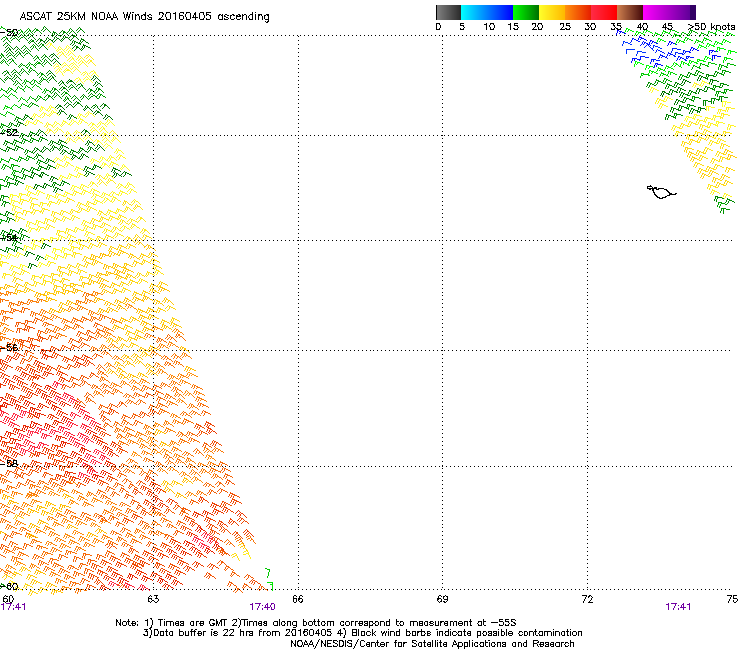Click the longitude label '66'
This screenshot has height=650, width=740.
click(298, 599)
